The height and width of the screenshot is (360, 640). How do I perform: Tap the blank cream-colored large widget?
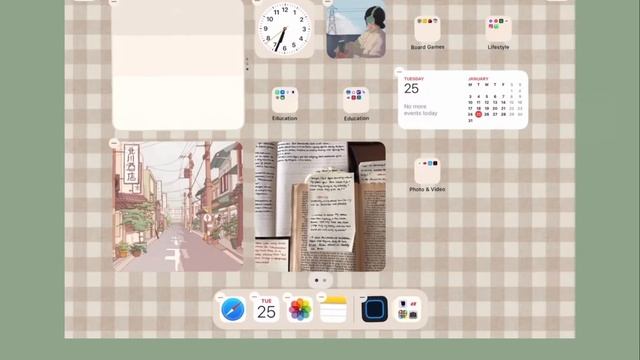click(178, 65)
